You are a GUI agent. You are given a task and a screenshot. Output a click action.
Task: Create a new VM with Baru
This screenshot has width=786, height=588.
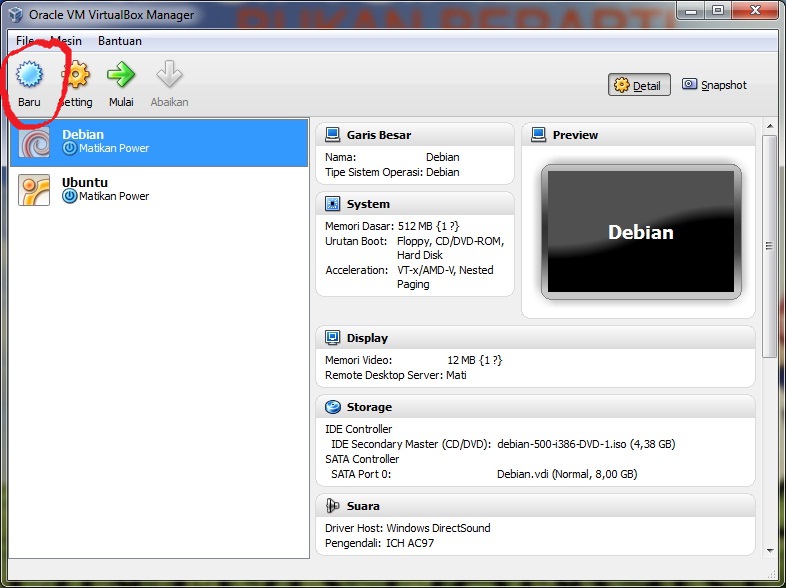(x=29, y=84)
